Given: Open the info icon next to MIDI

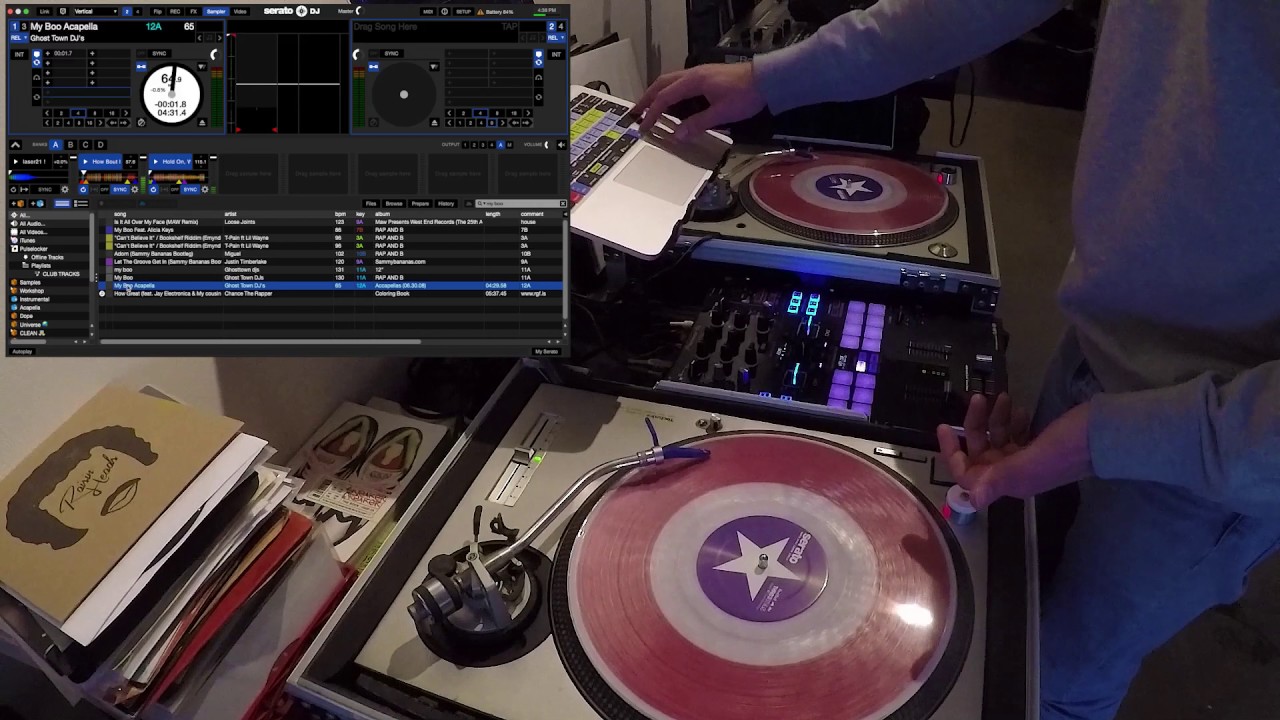Looking at the screenshot, I should click(x=444, y=12).
